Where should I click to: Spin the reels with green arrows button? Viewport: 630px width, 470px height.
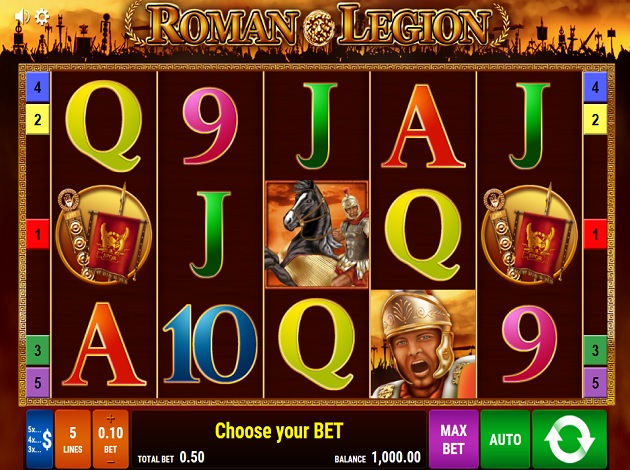(569, 439)
